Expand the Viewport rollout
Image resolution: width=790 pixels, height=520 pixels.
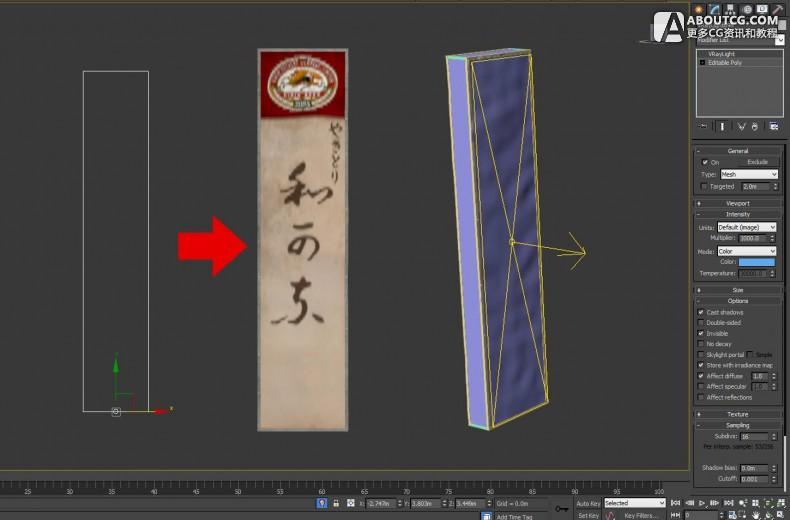[x=738, y=202]
